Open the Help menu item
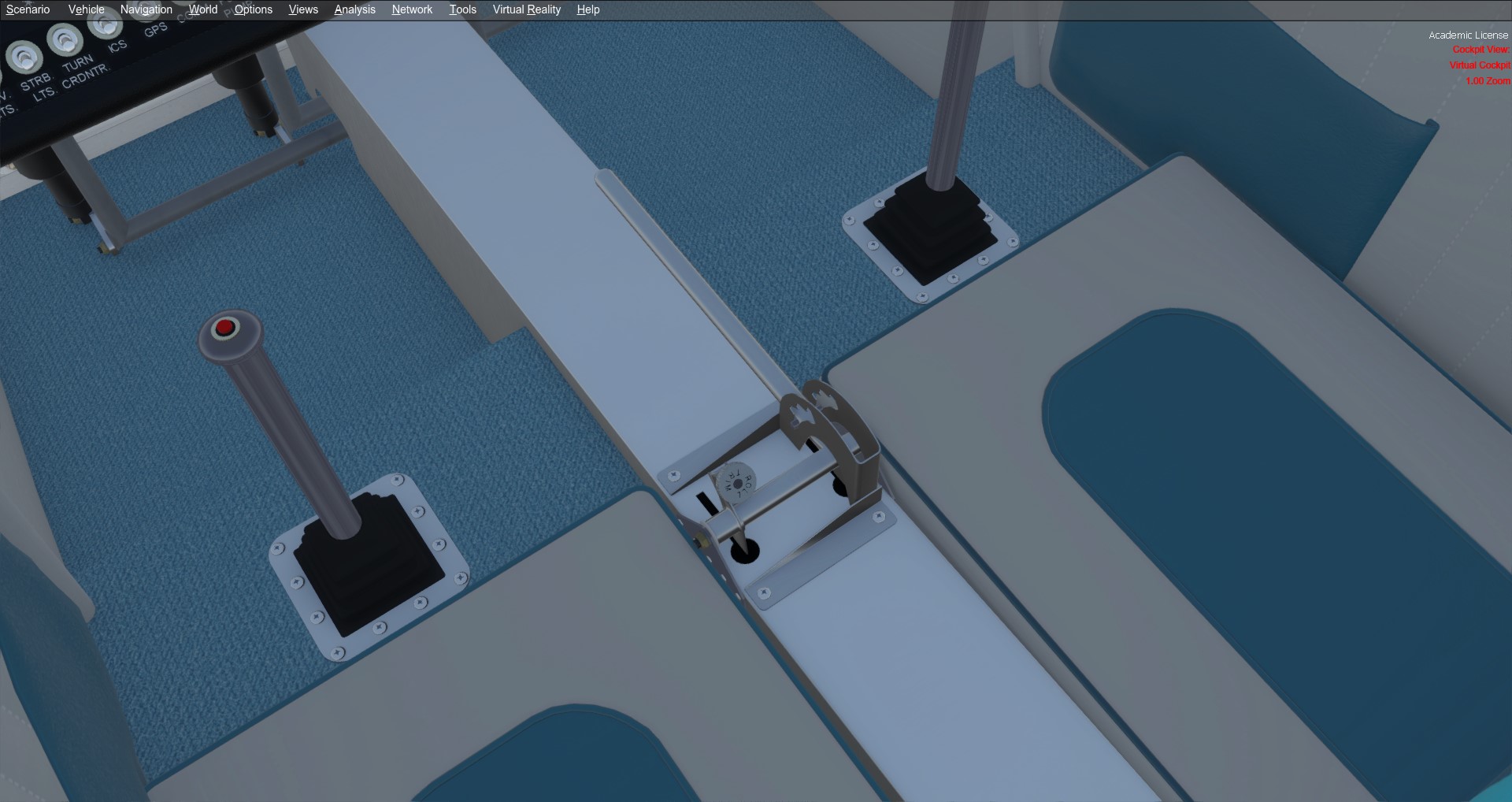This screenshot has width=1512, height=802. [x=588, y=9]
